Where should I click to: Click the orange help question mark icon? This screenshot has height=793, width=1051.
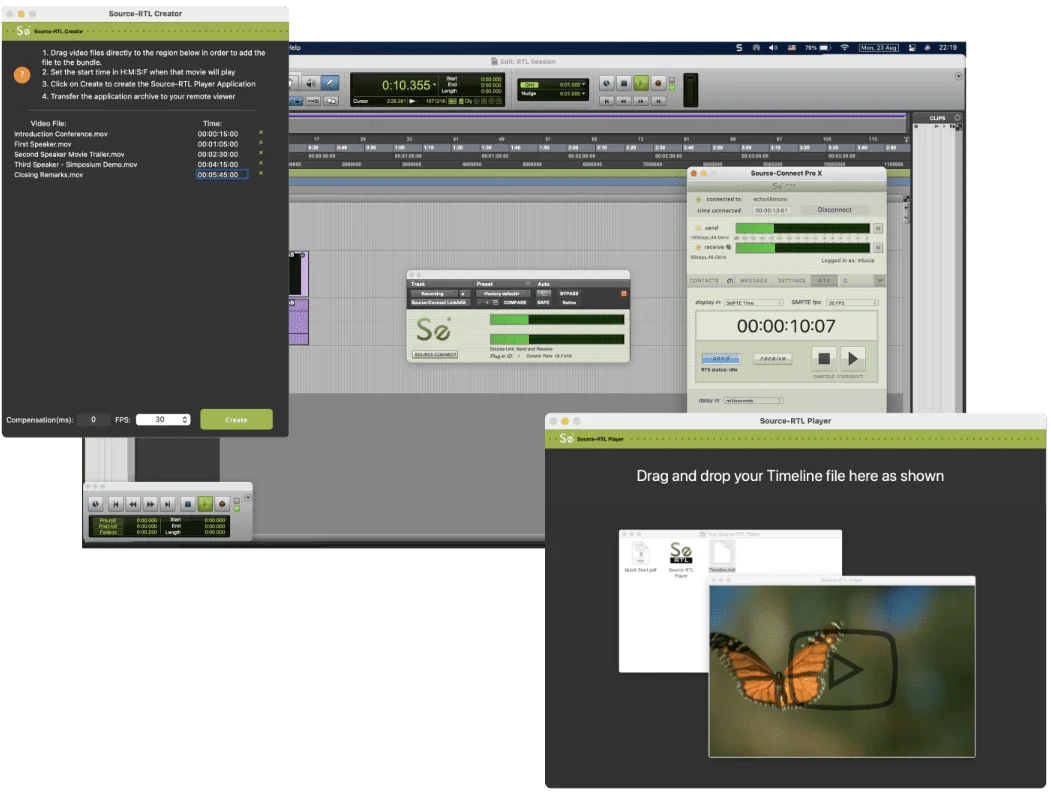point(21,74)
